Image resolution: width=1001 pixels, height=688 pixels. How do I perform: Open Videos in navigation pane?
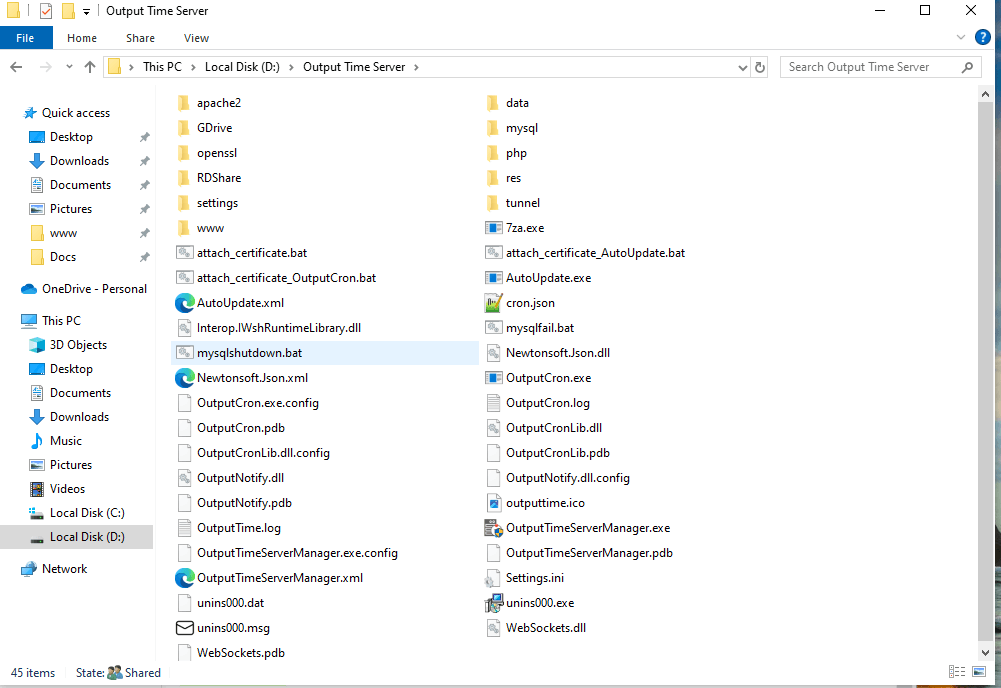[67, 489]
